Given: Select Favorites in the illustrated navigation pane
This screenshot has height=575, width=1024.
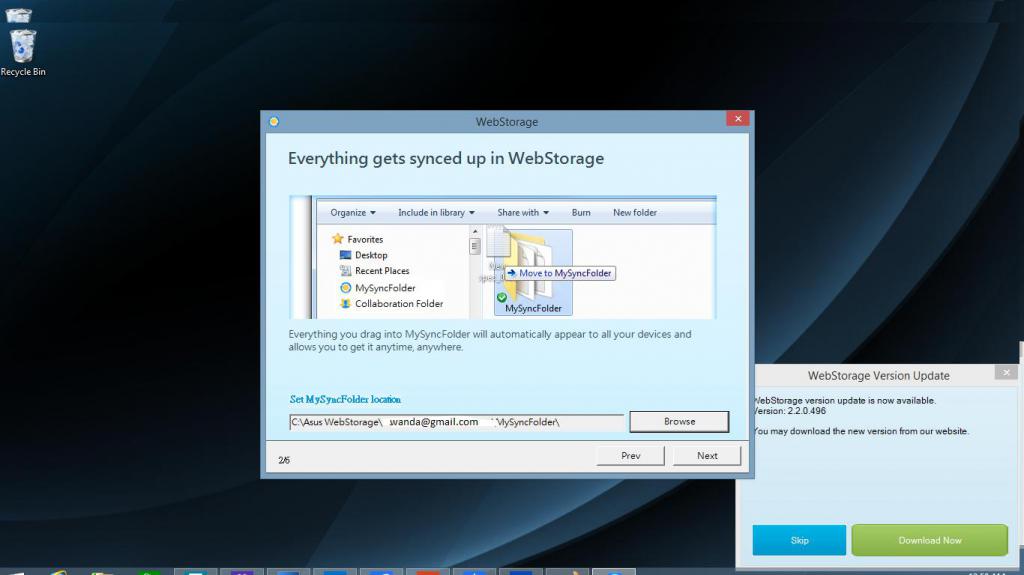Looking at the screenshot, I should tap(358, 239).
